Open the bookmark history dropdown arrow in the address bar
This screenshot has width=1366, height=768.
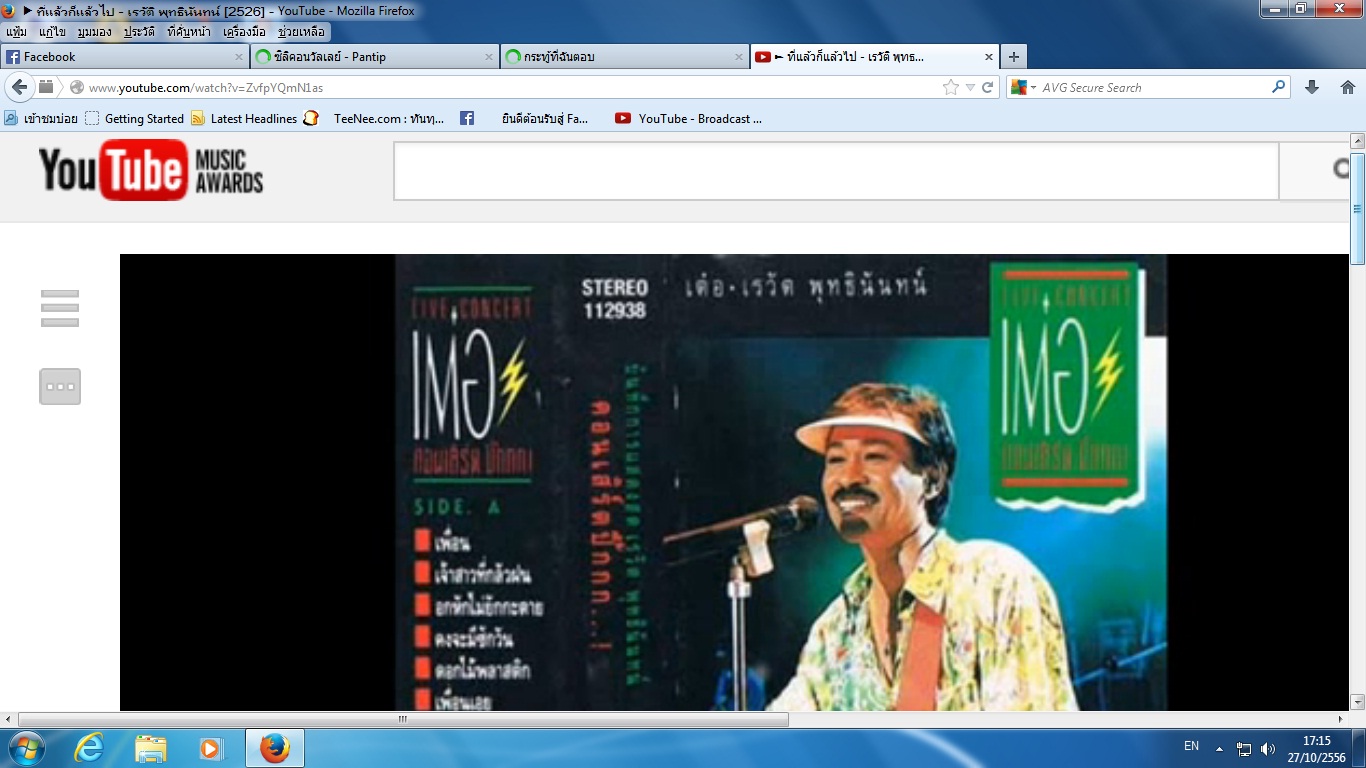[x=970, y=88]
